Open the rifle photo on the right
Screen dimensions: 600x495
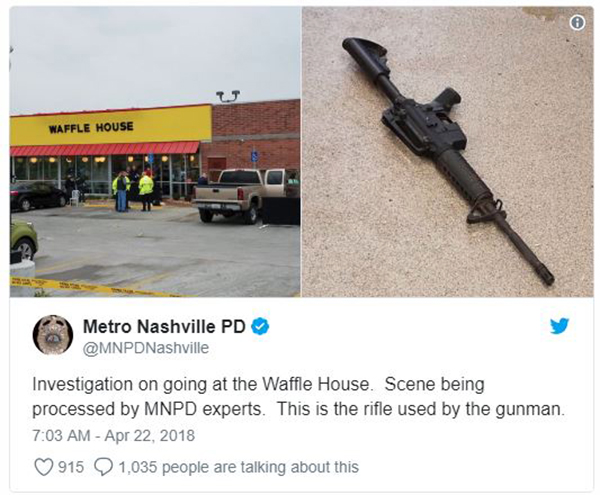[448, 152]
